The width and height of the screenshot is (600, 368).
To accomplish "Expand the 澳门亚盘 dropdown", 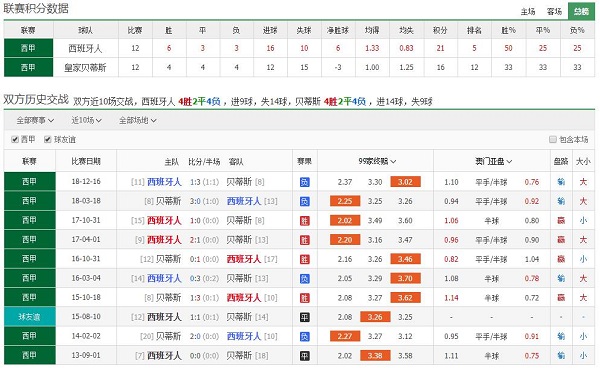I will 493,161.
